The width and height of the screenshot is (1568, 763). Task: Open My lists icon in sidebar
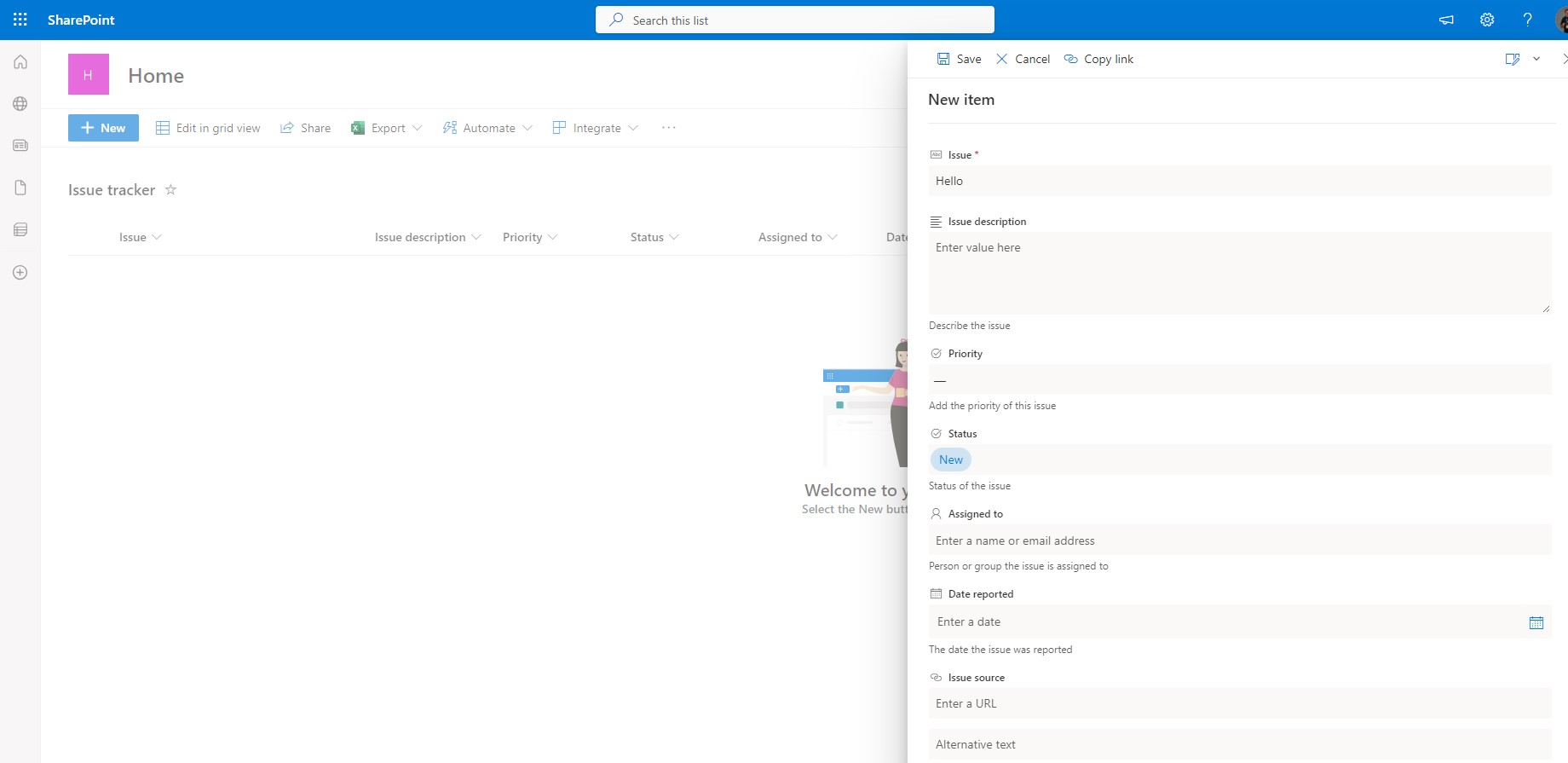20,229
